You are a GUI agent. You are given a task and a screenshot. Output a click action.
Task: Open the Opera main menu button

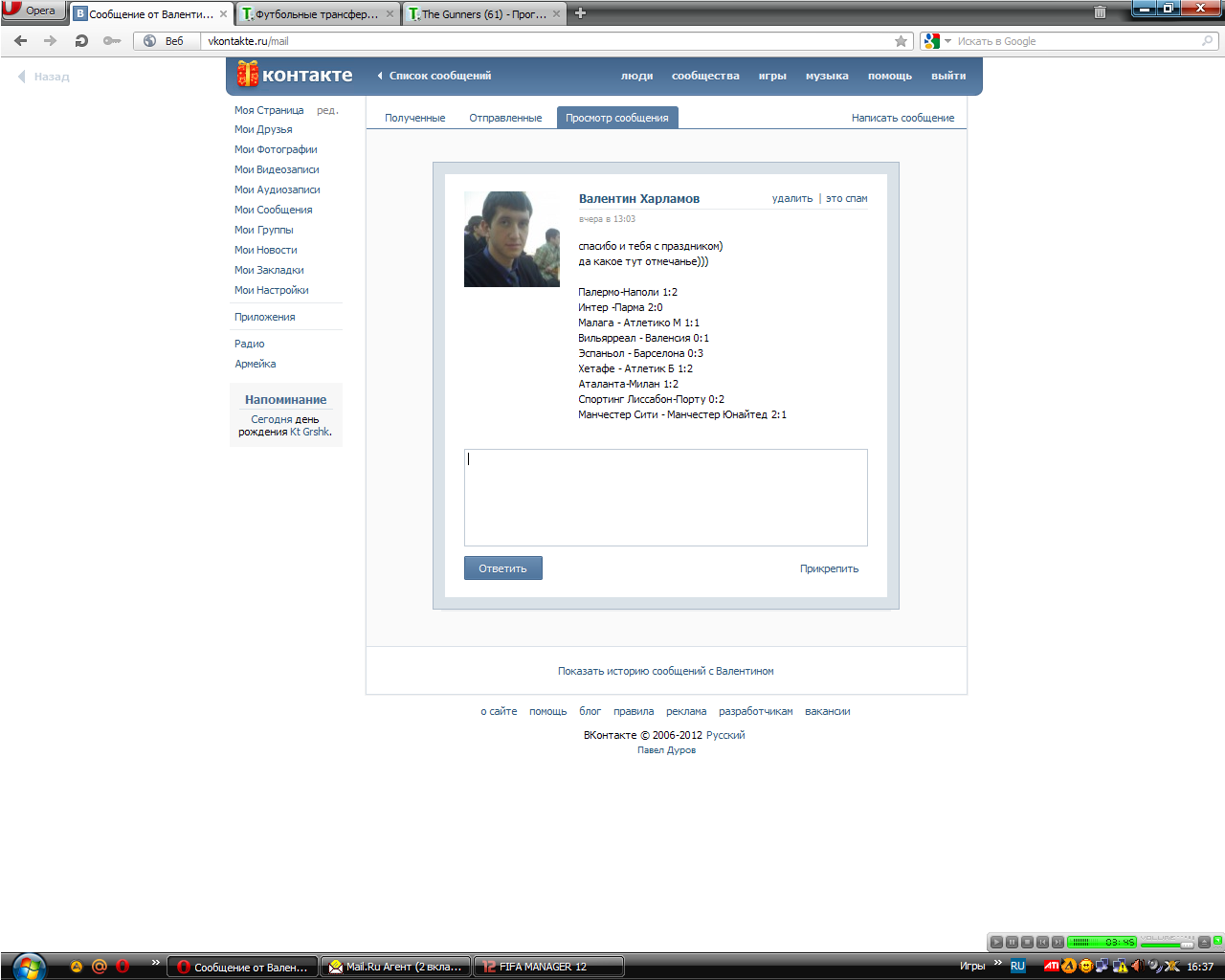click(x=33, y=11)
